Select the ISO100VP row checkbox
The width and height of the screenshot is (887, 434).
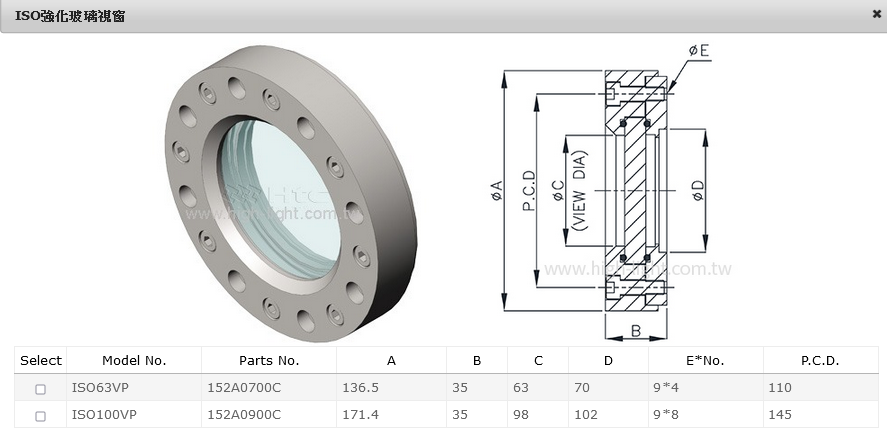(41, 415)
